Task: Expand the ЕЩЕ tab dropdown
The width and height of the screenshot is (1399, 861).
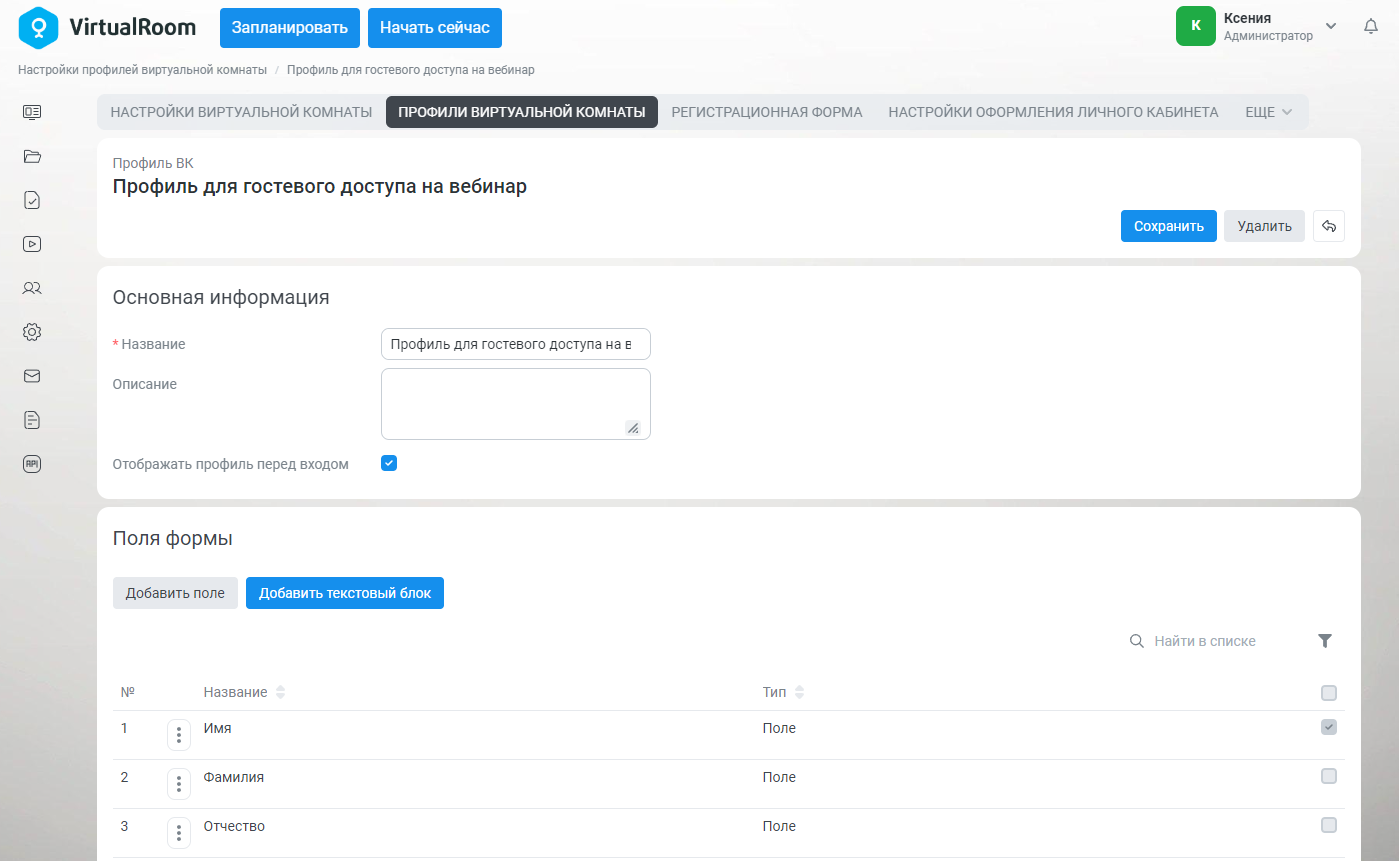Action: pos(1268,112)
